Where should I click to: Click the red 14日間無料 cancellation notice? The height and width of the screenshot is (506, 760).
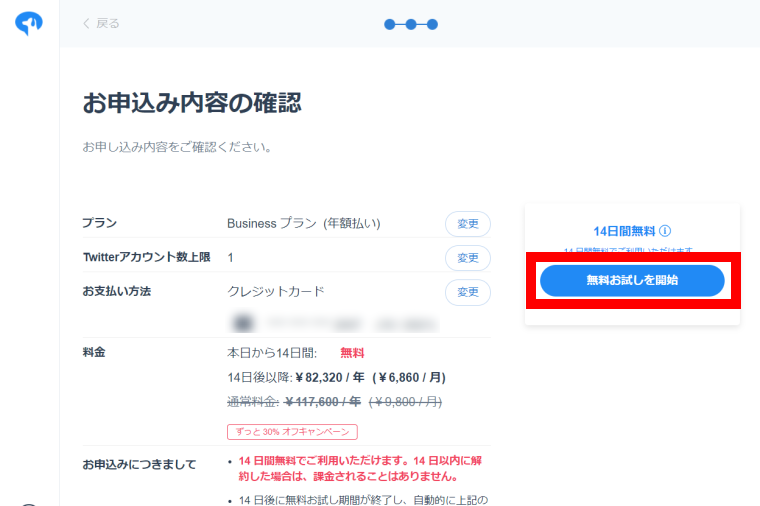(360, 469)
